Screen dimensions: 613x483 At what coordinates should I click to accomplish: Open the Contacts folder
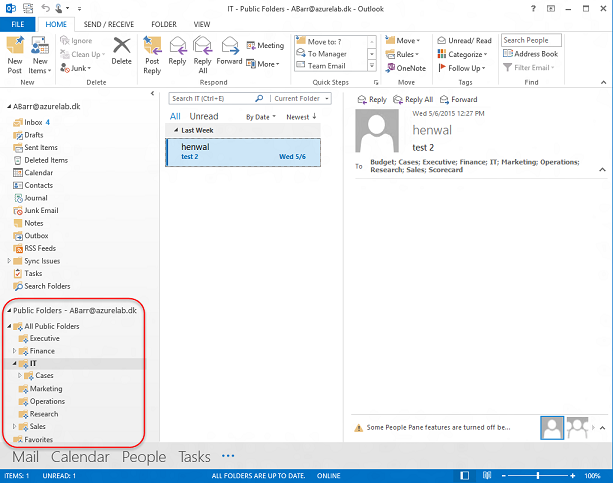pyautogui.click(x=33, y=185)
